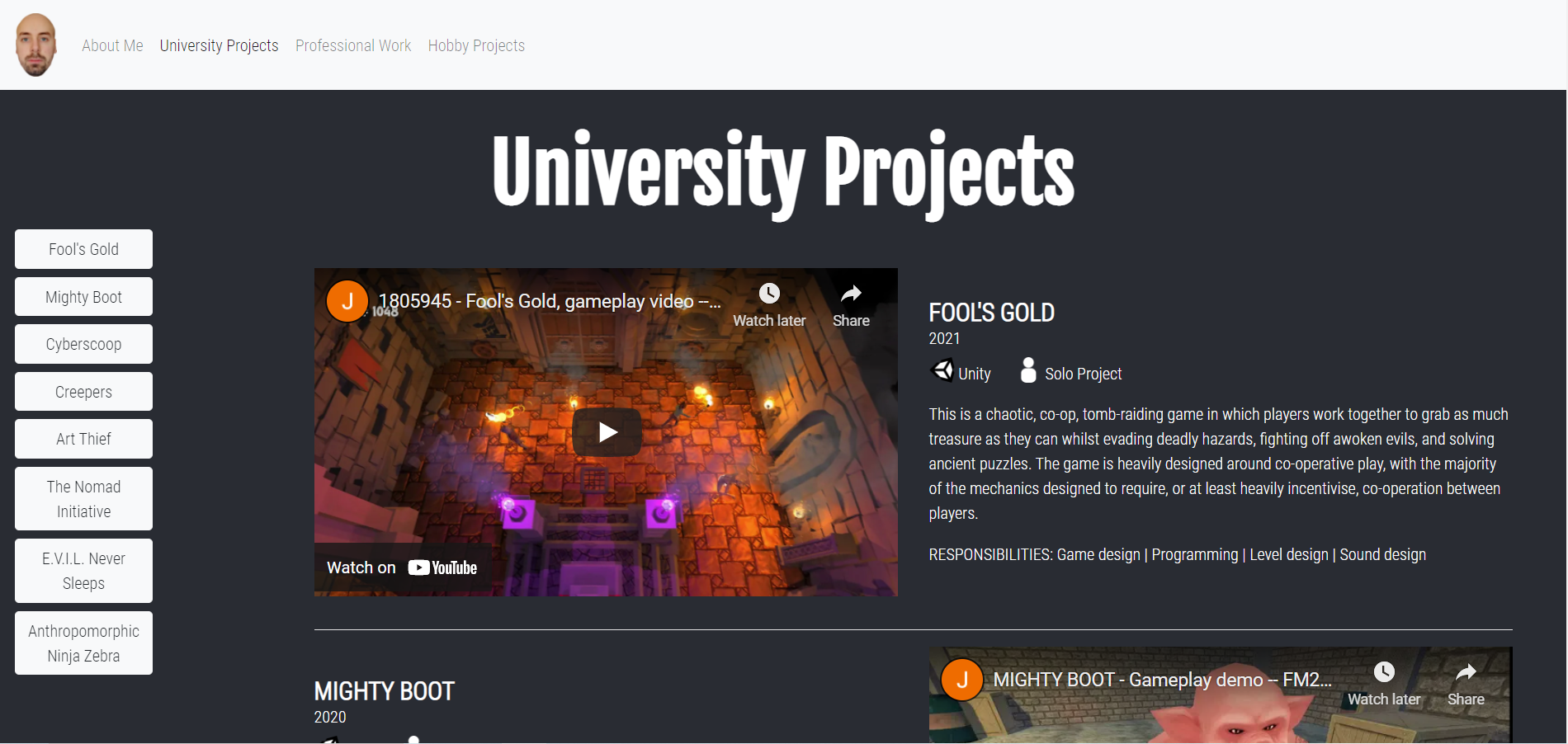
Task: Click the J channel avatar on Mighty Boot video
Action: pyautogui.click(x=962, y=680)
